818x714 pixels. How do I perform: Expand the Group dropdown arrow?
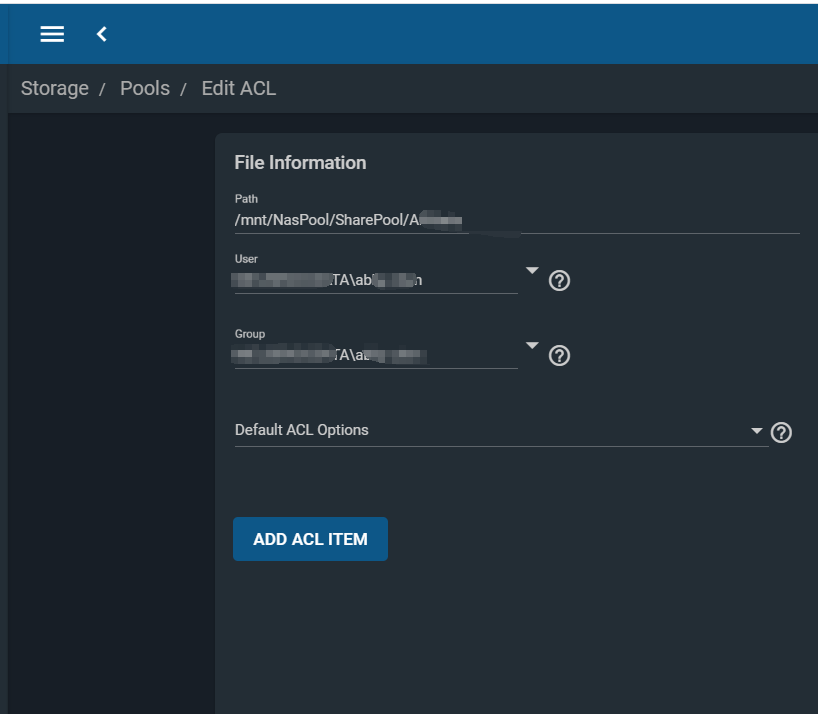tap(532, 345)
